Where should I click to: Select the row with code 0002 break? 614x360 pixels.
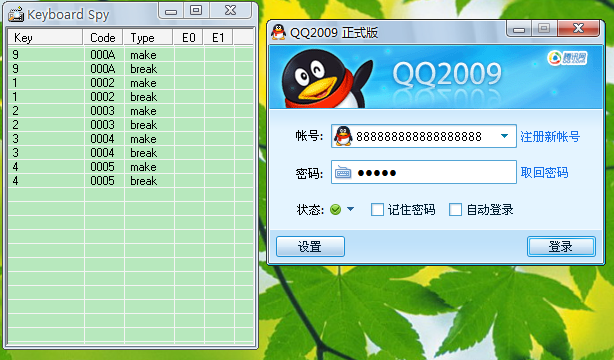[x=130, y=97]
